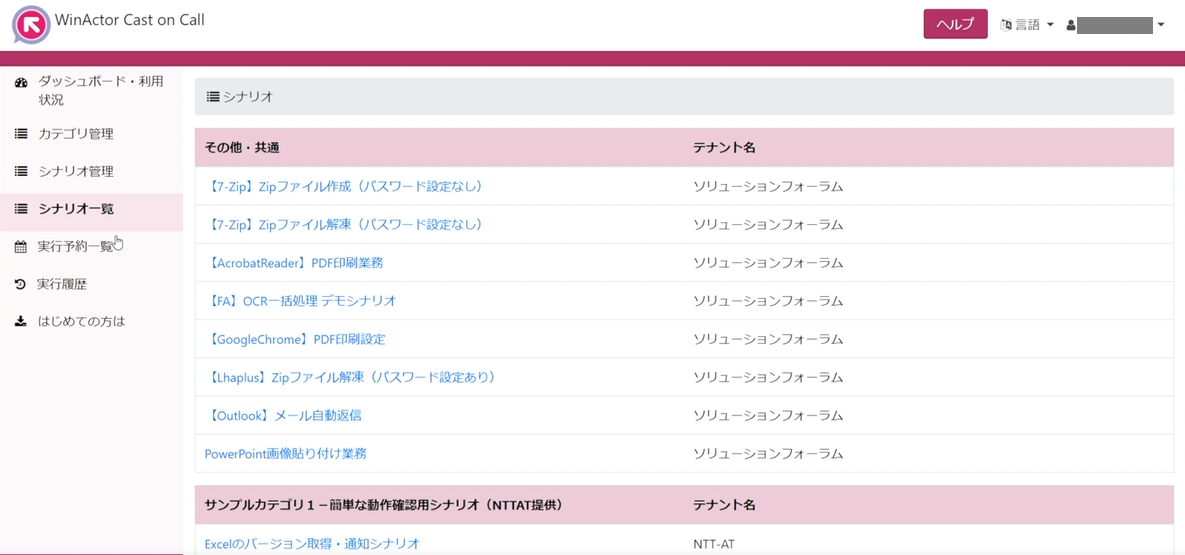Click the WinActor Cast on Call logo

click(x=32, y=24)
